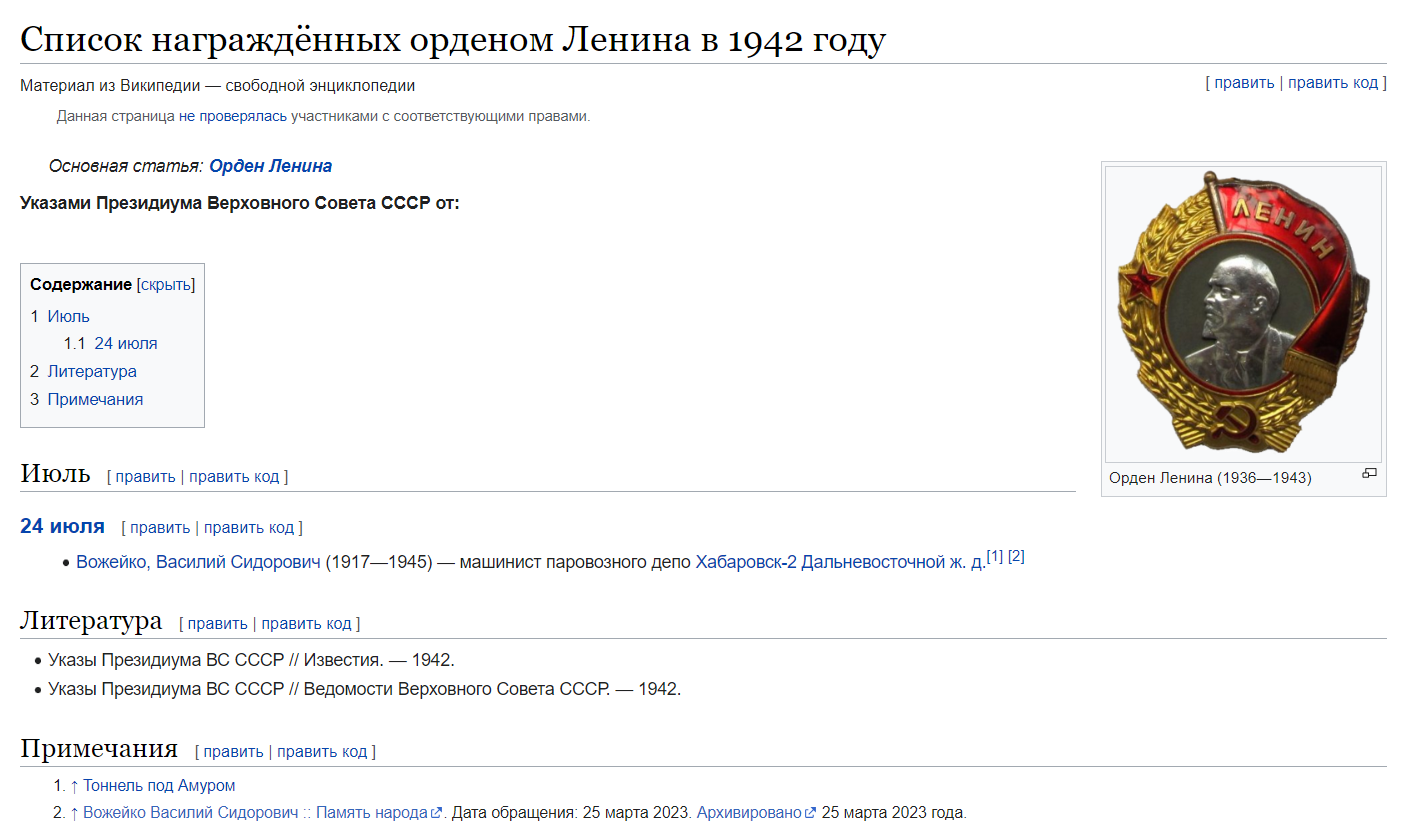
Task: Enlarge the Order of Lenin thumbnail icon
Action: click(x=1369, y=473)
